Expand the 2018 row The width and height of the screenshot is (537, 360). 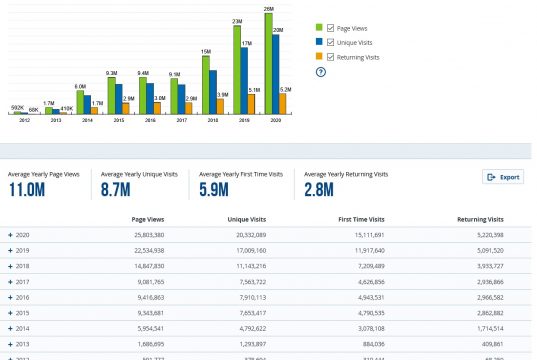pyautogui.click(x=10, y=266)
